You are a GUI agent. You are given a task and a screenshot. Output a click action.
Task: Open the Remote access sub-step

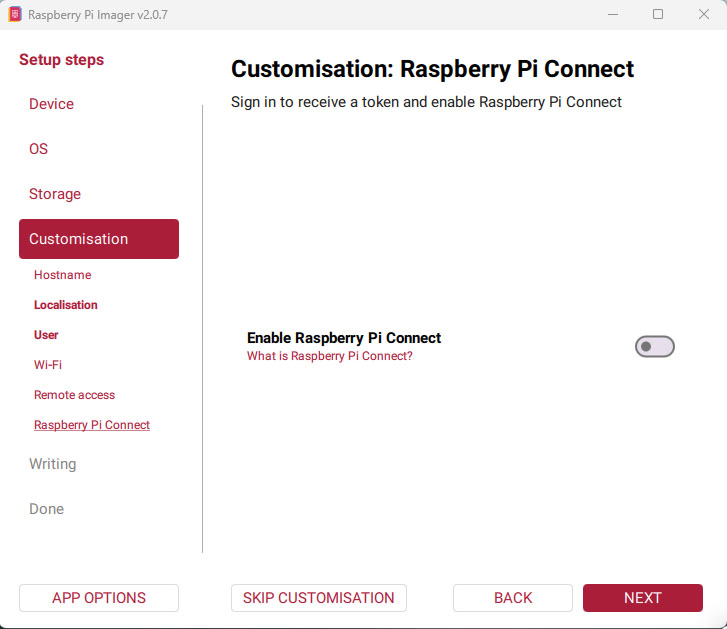click(x=74, y=395)
